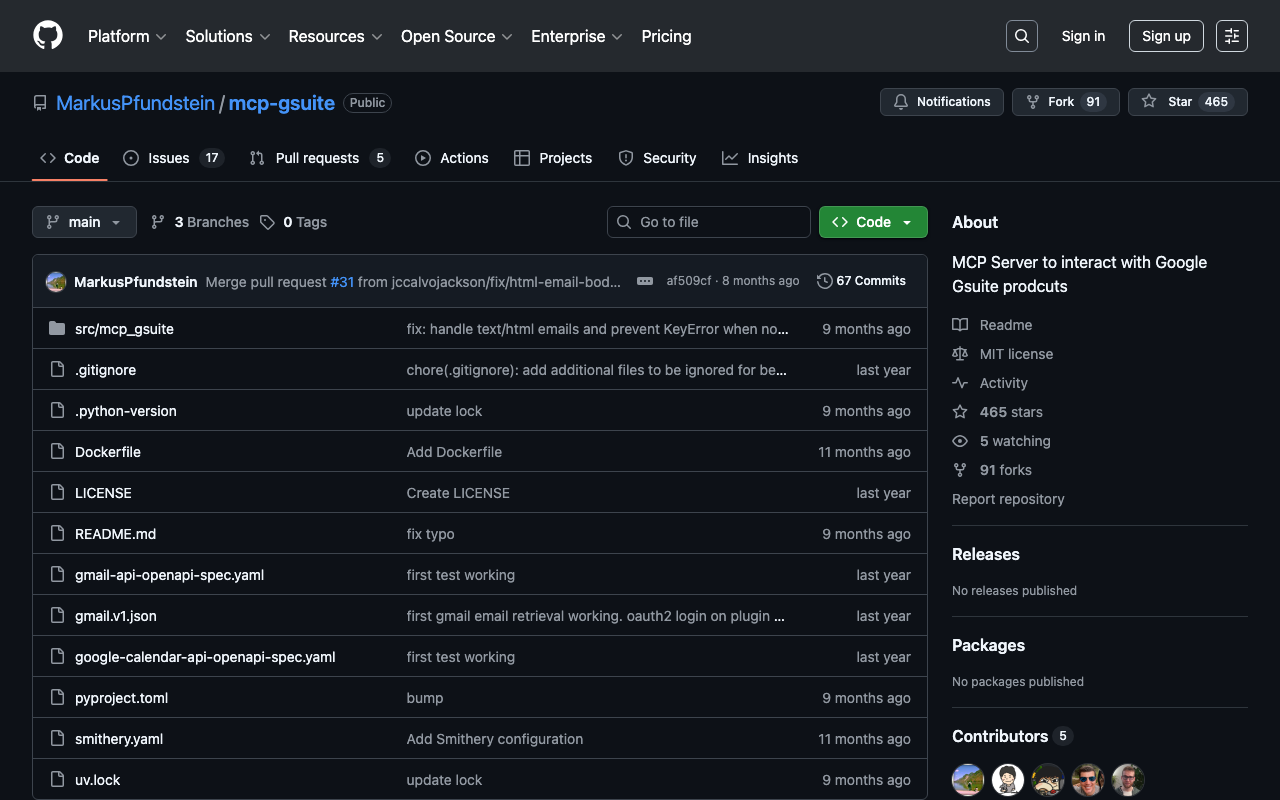This screenshot has width=1280, height=800.
Task: Expand the Platform navigation menu
Action: point(127,36)
